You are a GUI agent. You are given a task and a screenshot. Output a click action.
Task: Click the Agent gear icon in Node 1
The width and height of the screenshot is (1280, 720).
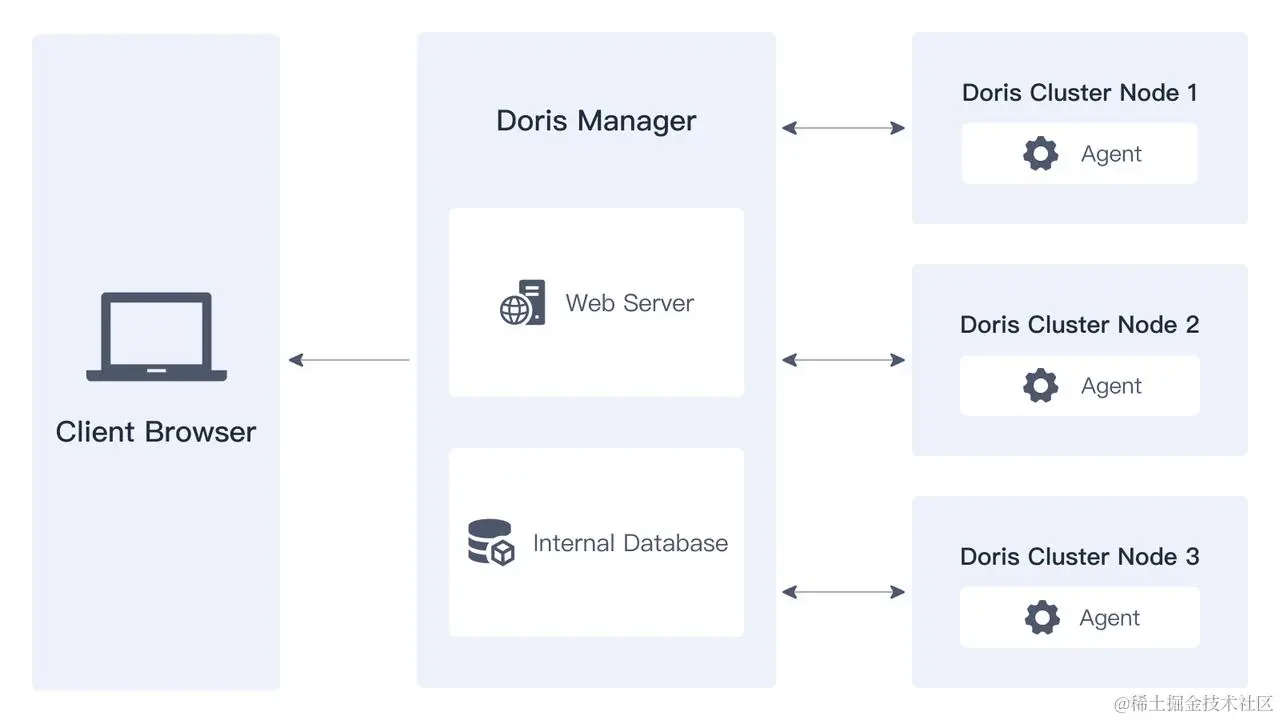(x=1039, y=153)
